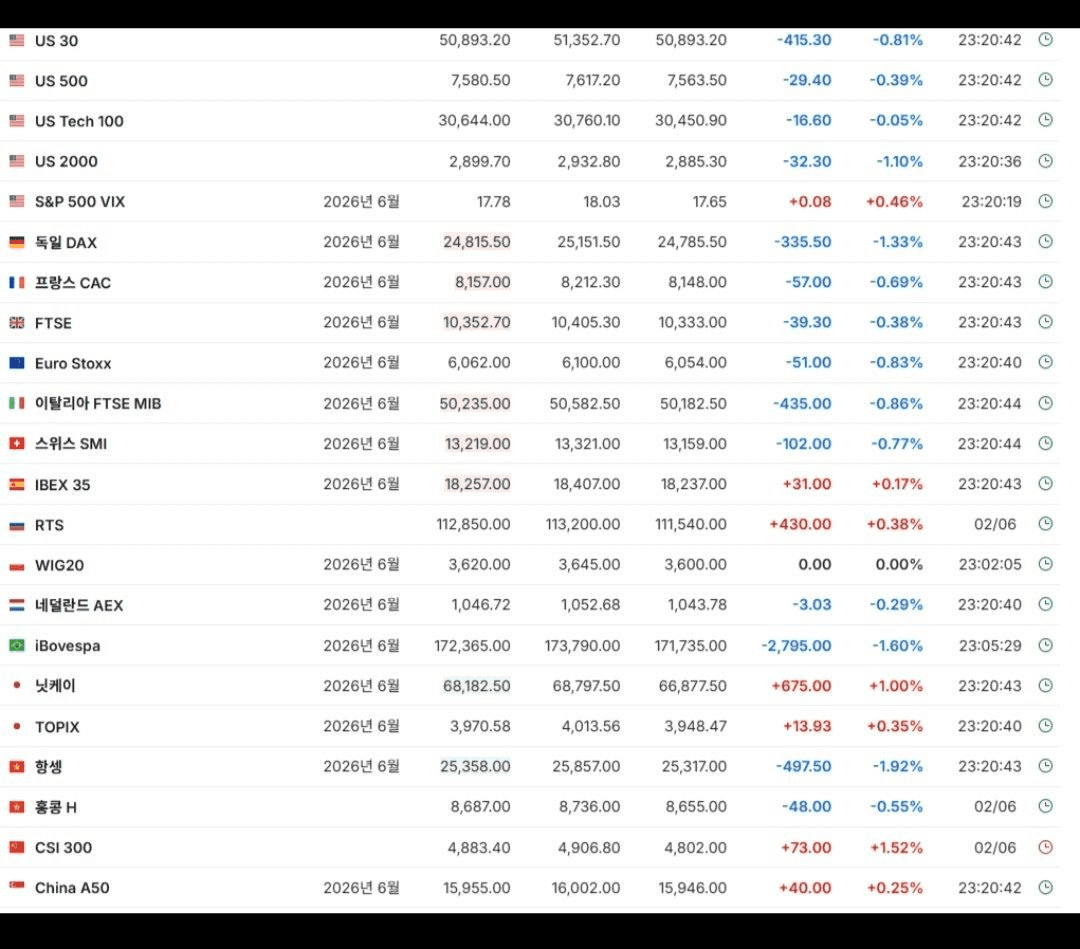Click the US 2000 last price 2,899.70
This screenshot has height=949, width=1080.
(480, 161)
